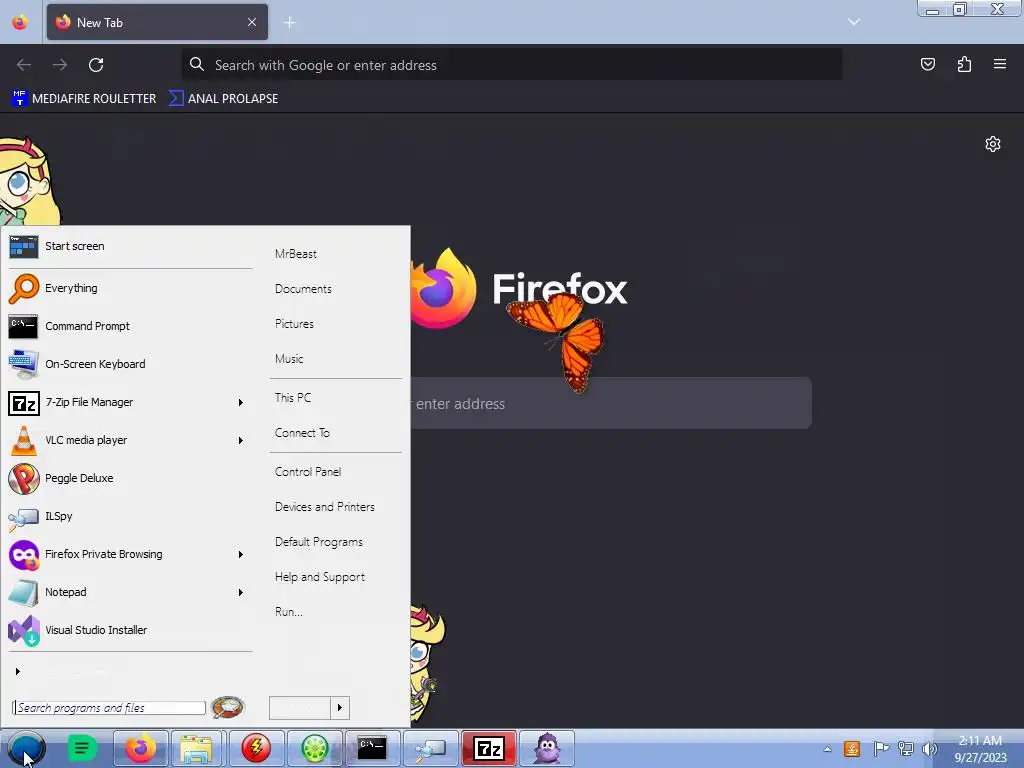Open list all tabs dropdown
1024x768 pixels.
(x=854, y=22)
